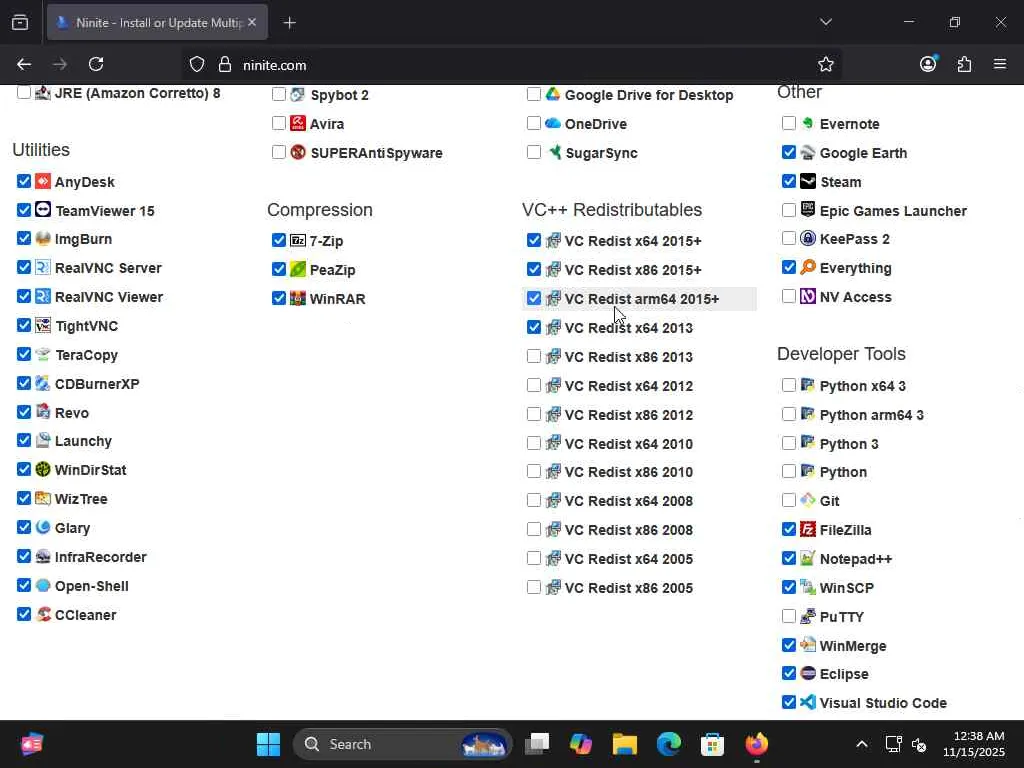Image resolution: width=1024 pixels, height=768 pixels.
Task: Click the Epic Games Launcher icon
Action: (x=808, y=210)
